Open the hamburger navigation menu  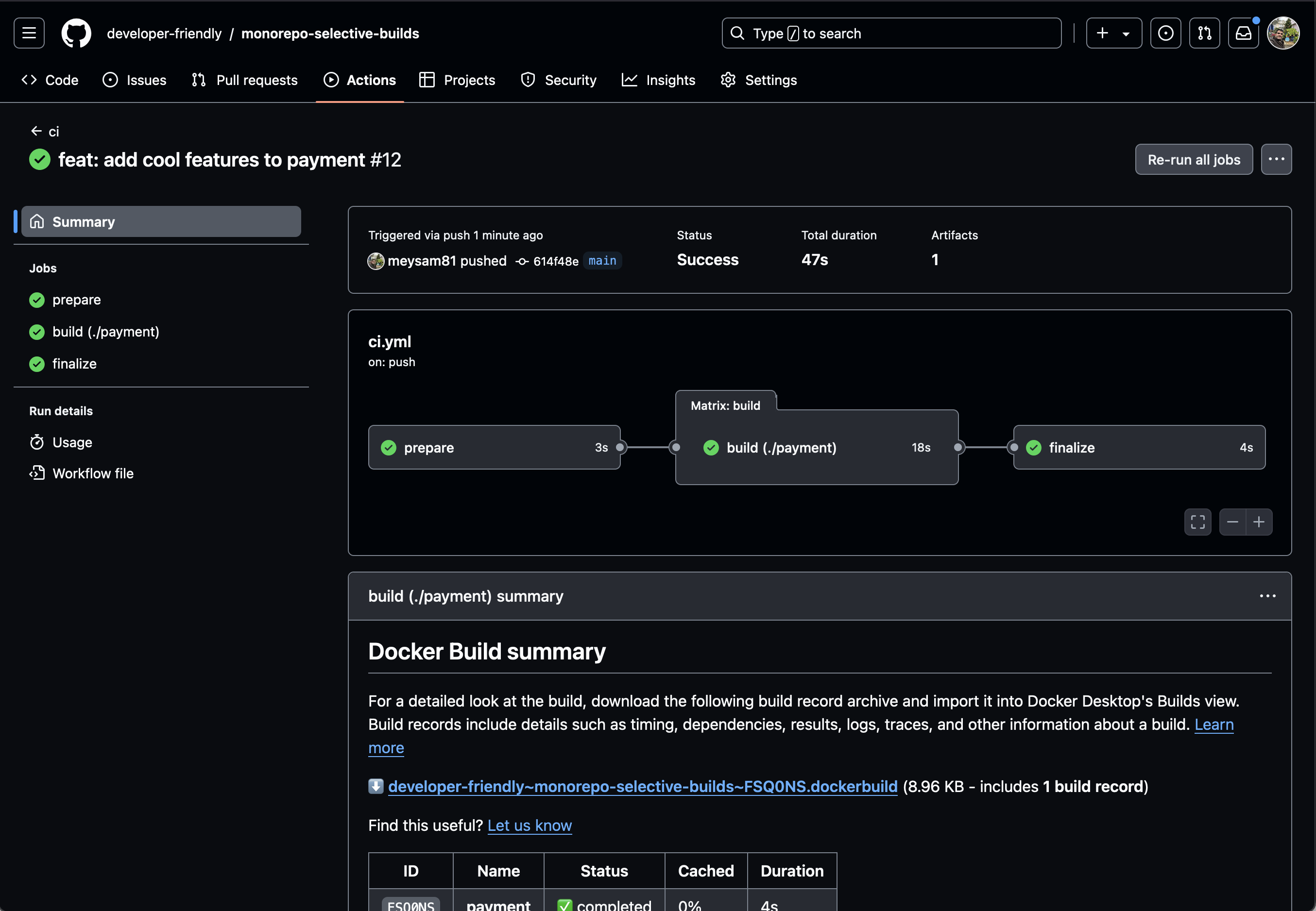[29, 33]
